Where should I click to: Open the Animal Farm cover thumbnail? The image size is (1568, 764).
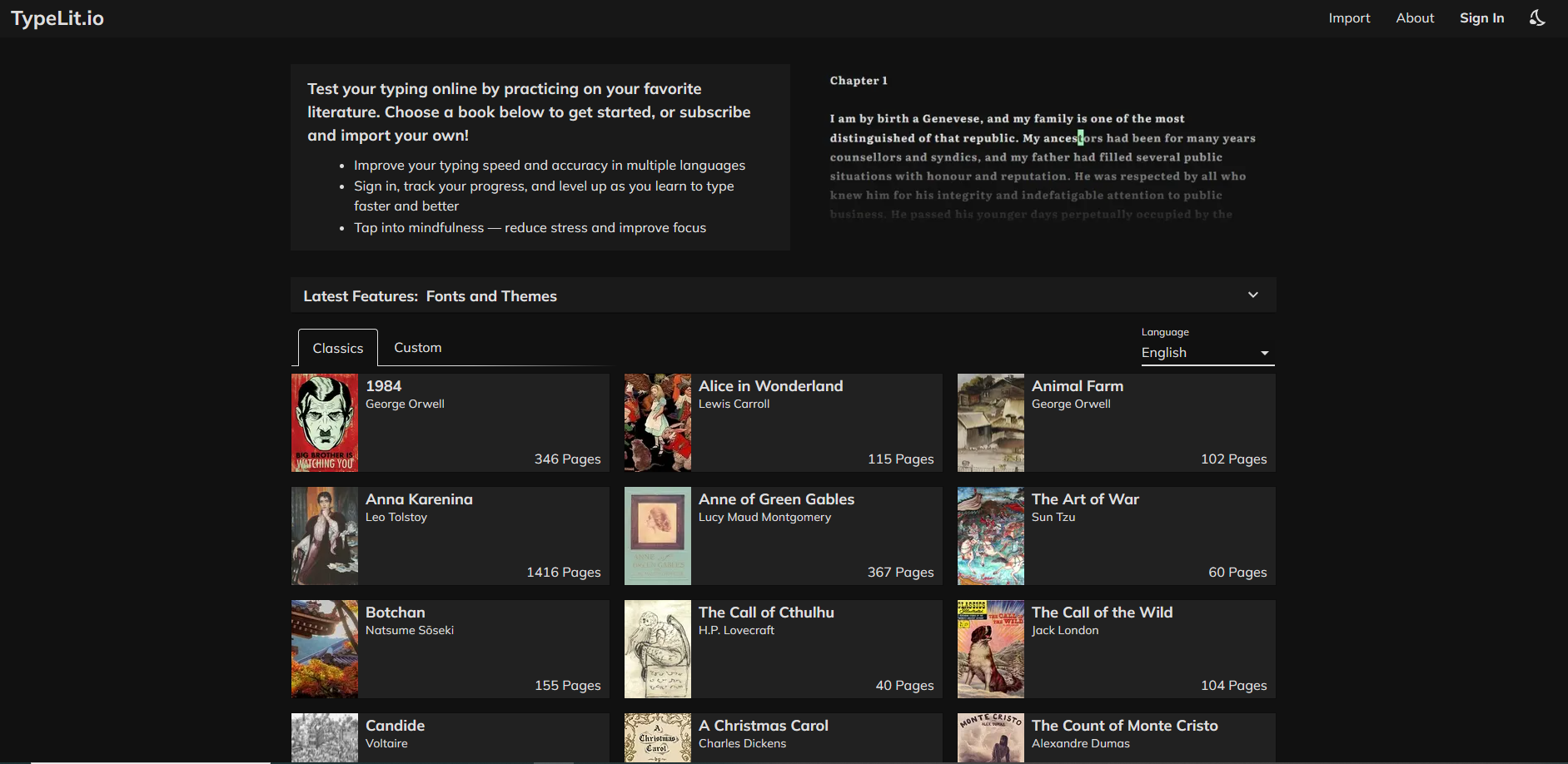click(x=991, y=423)
